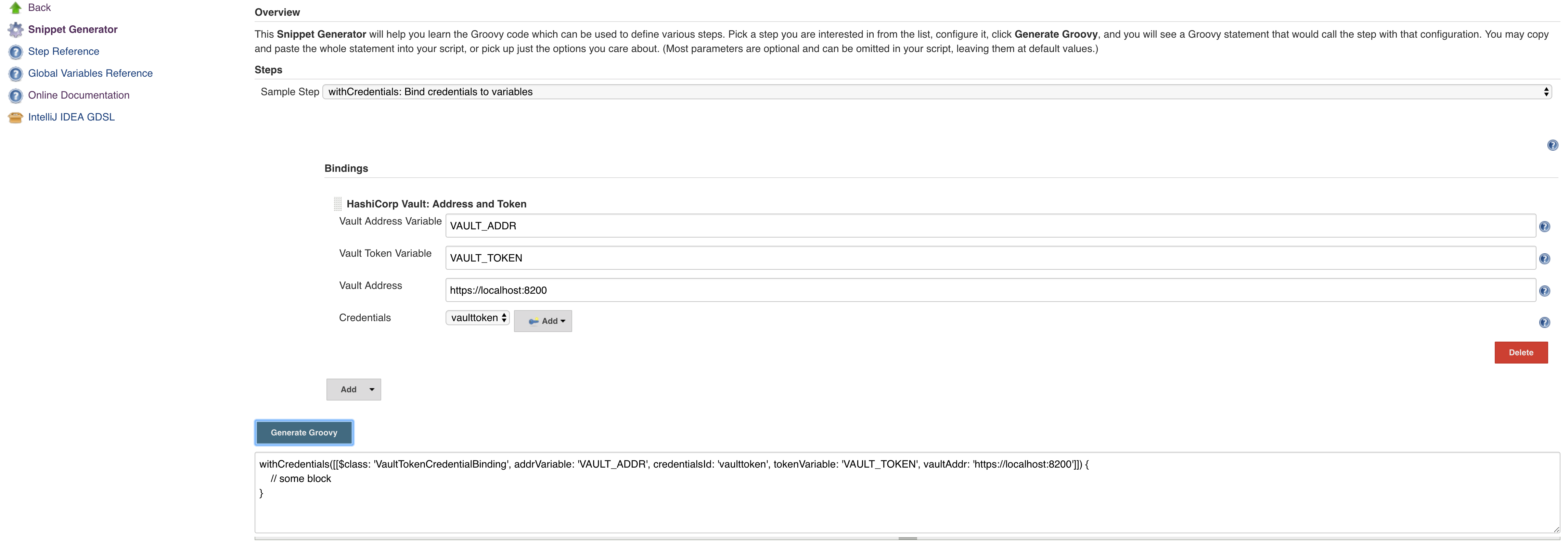
Task: Open help for Vault Address field
Action: (x=1544, y=291)
